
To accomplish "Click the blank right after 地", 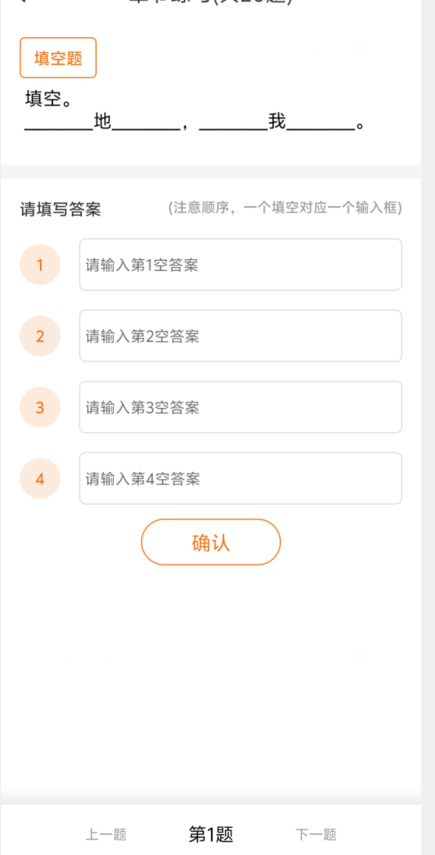I will [146, 124].
